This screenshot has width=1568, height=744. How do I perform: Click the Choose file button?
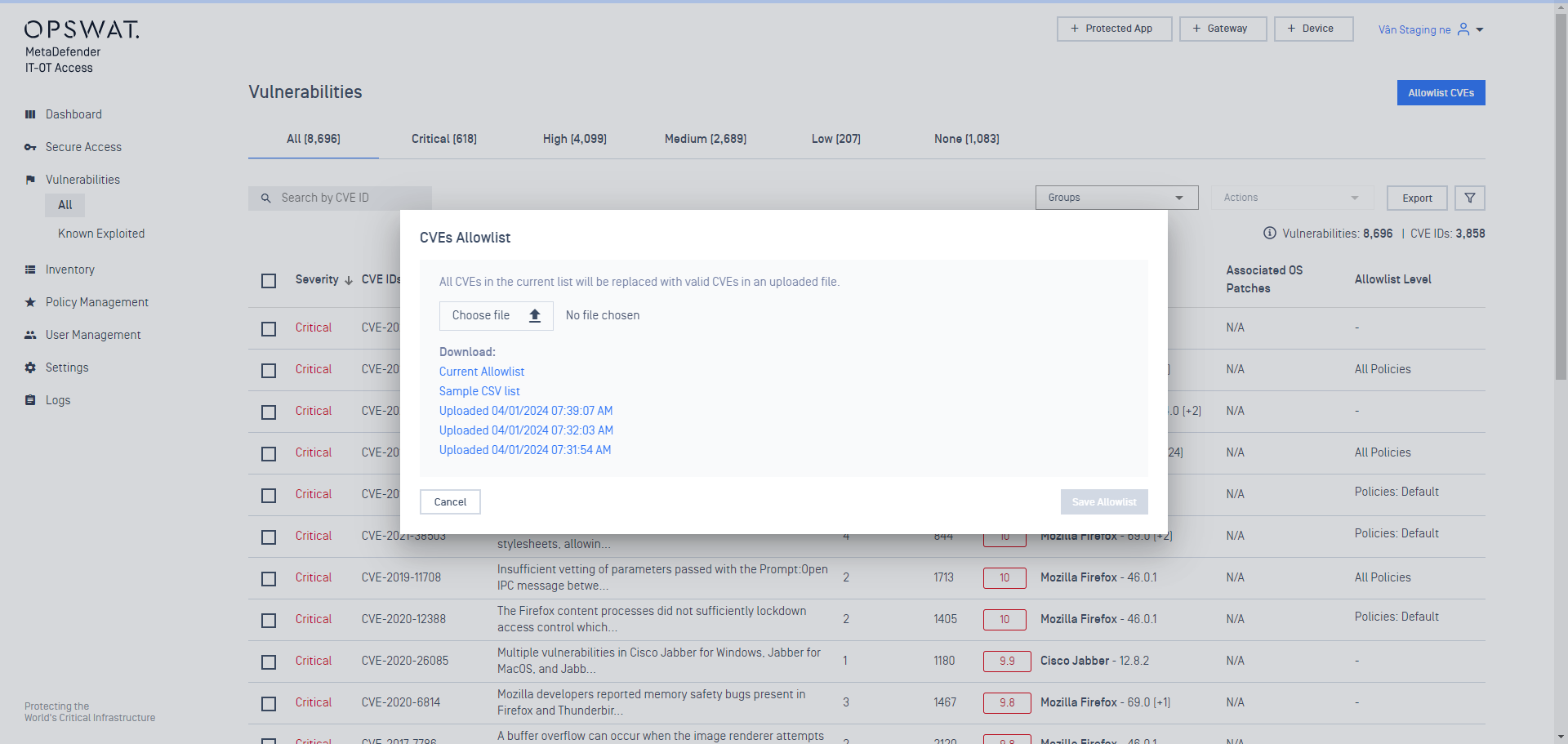pyautogui.click(x=497, y=315)
